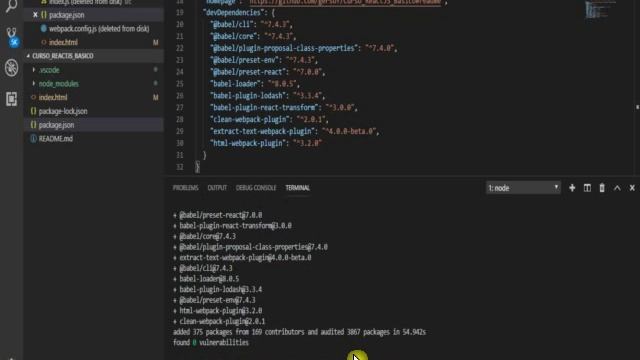640x360 pixels.
Task: Click "html-webpack-plugin" key on line 30
Action: point(248,143)
